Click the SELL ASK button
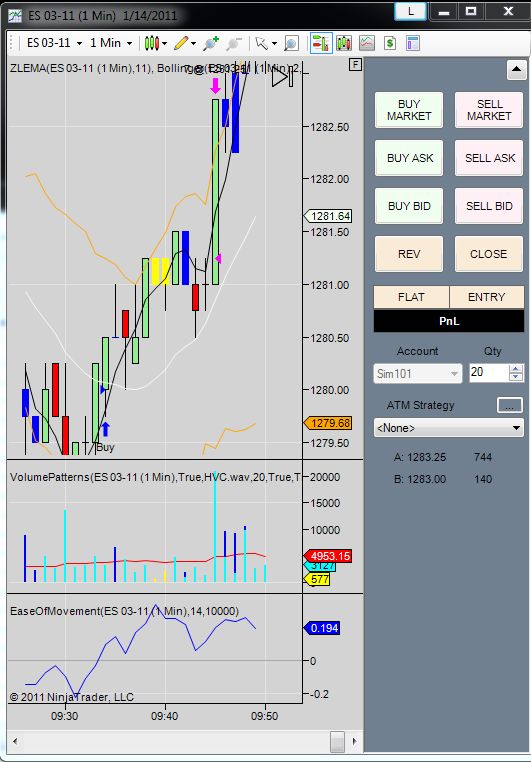This screenshot has height=762, width=531. pos(489,158)
